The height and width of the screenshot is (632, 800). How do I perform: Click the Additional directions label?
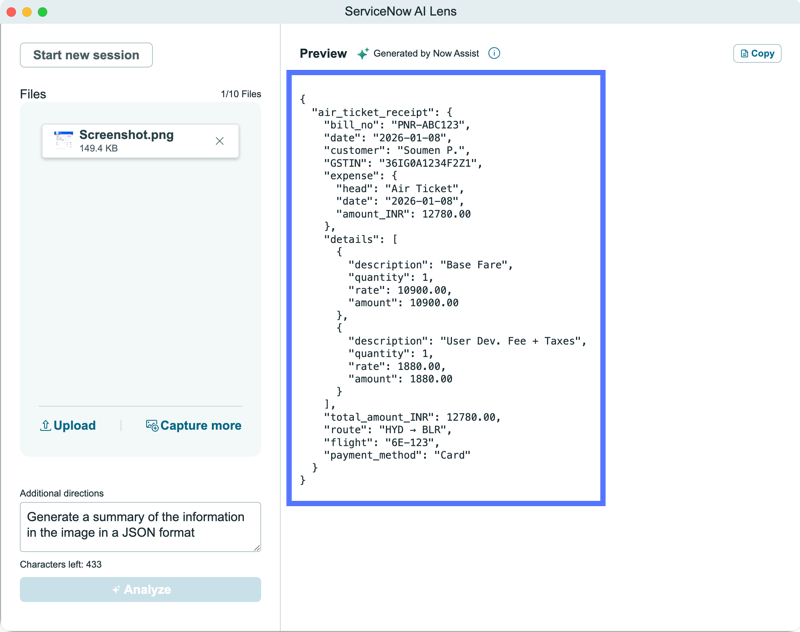(x=62, y=493)
